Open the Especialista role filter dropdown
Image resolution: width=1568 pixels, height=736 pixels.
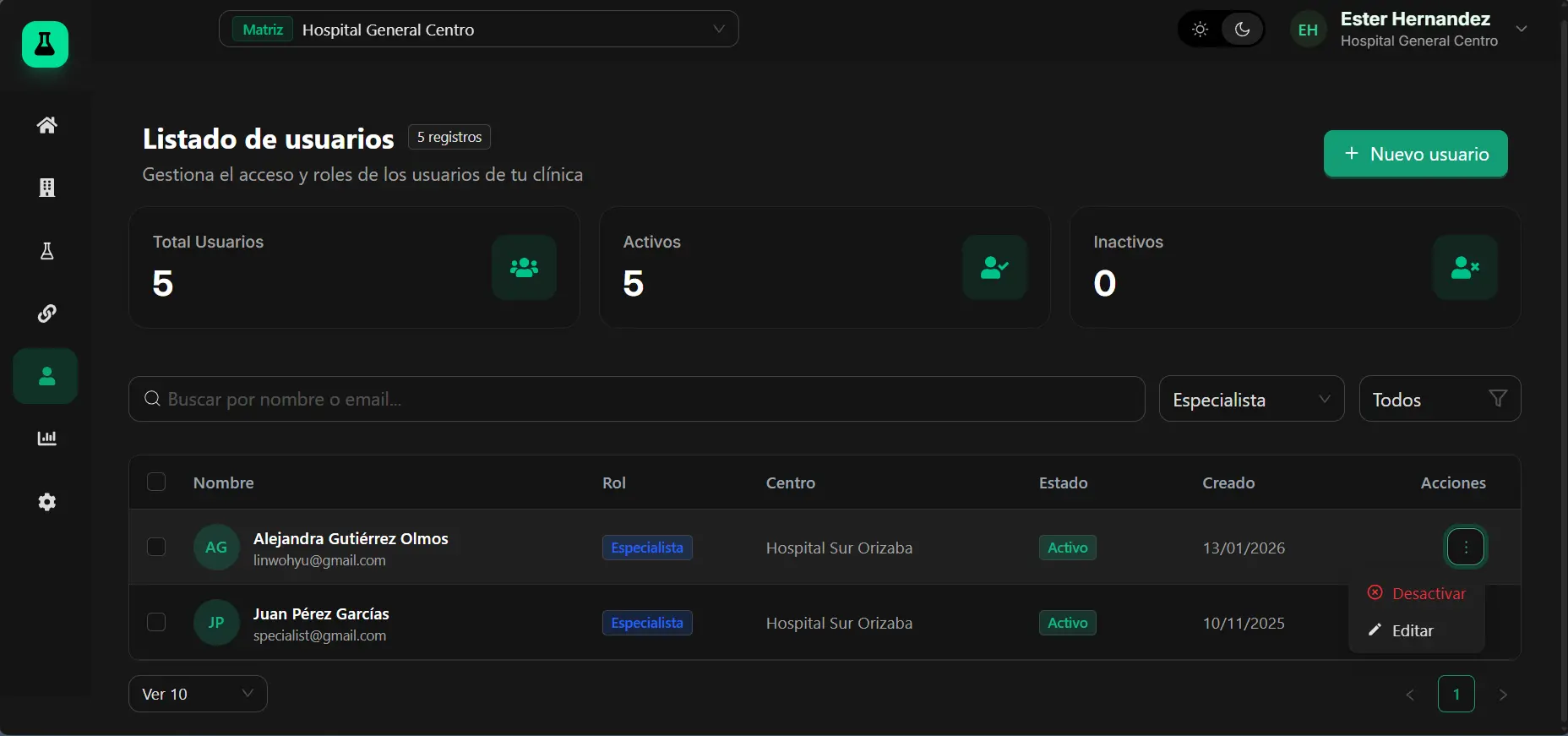point(1250,400)
